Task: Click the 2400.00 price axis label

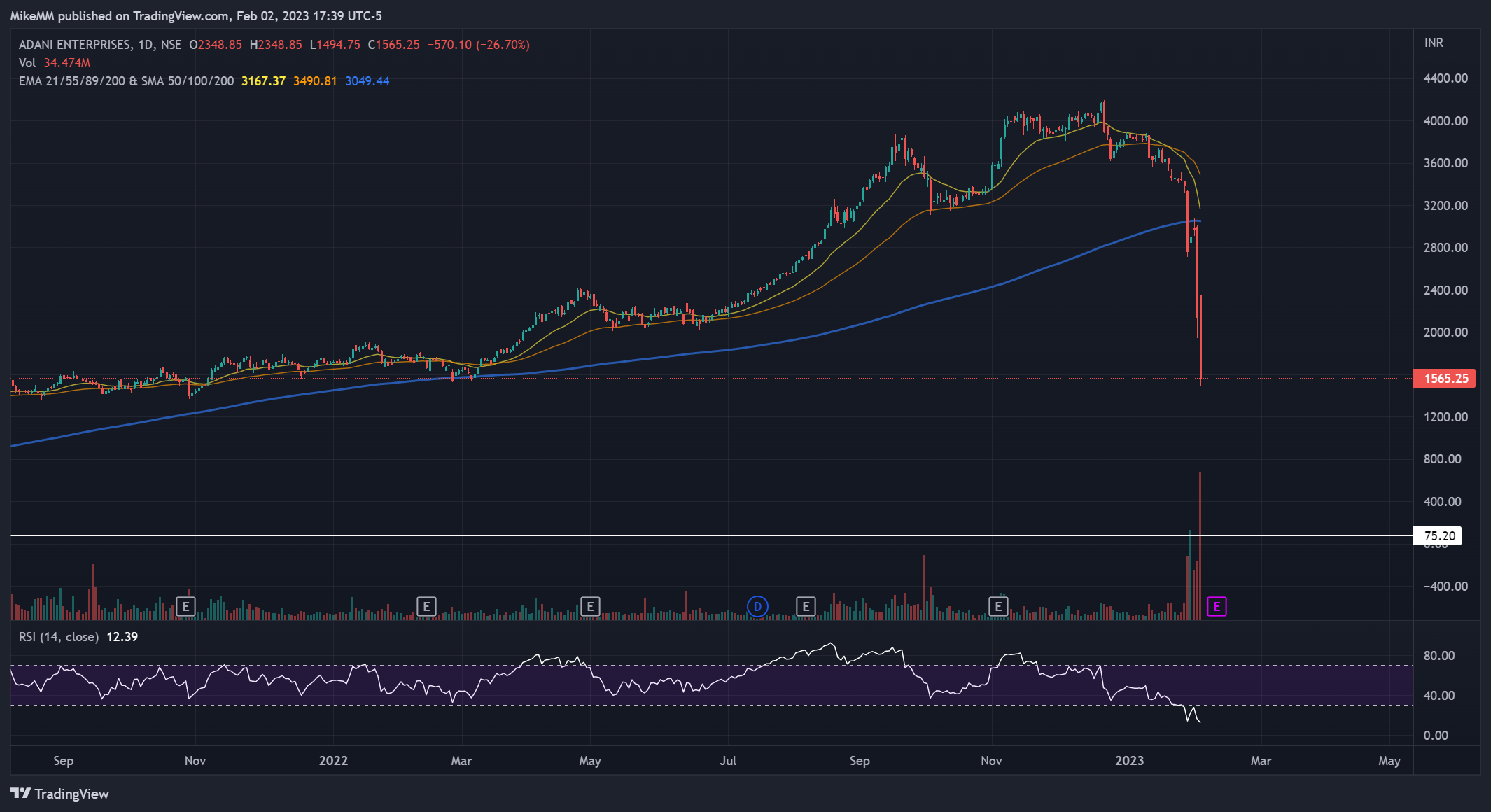Action: pyautogui.click(x=1445, y=290)
